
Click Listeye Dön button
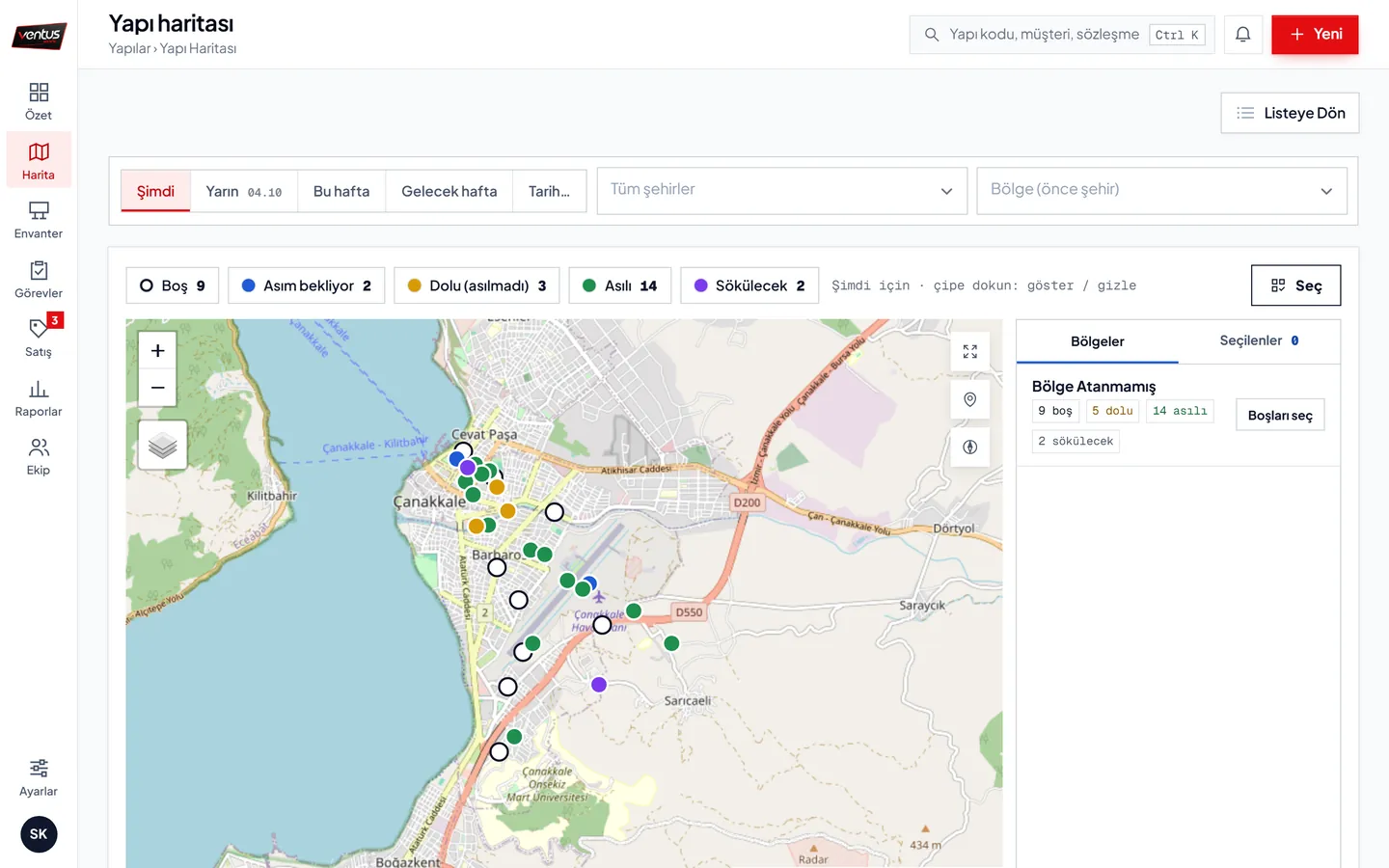tap(1290, 113)
